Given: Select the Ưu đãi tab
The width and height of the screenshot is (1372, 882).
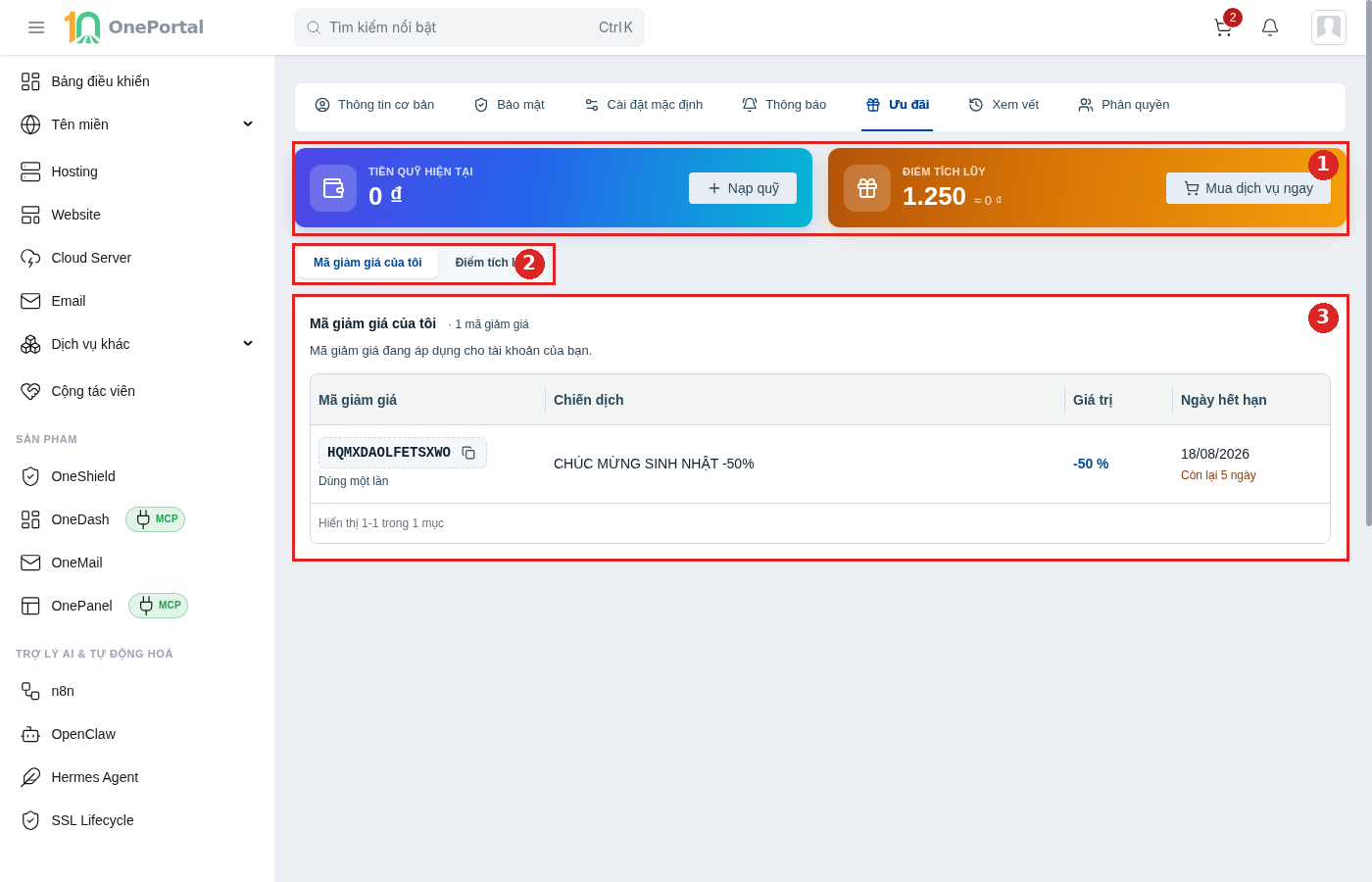Looking at the screenshot, I should tap(898, 105).
